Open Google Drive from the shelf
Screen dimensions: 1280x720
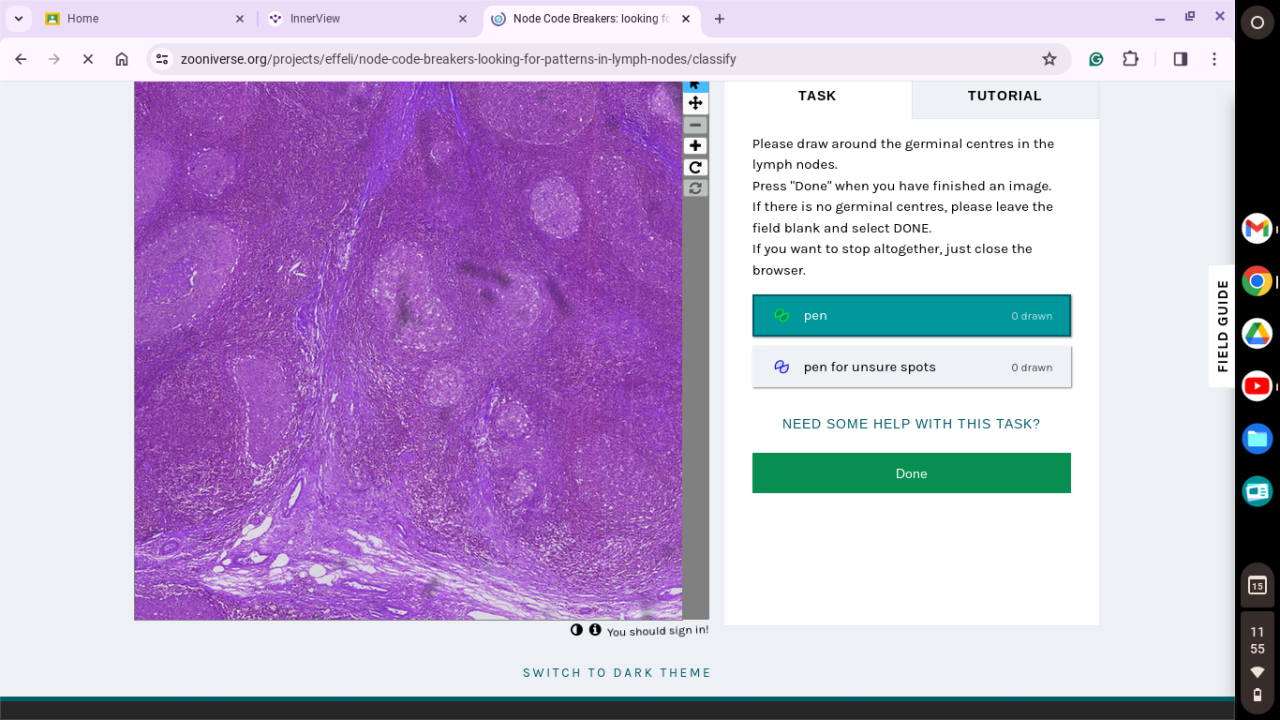(x=1257, y=333)
